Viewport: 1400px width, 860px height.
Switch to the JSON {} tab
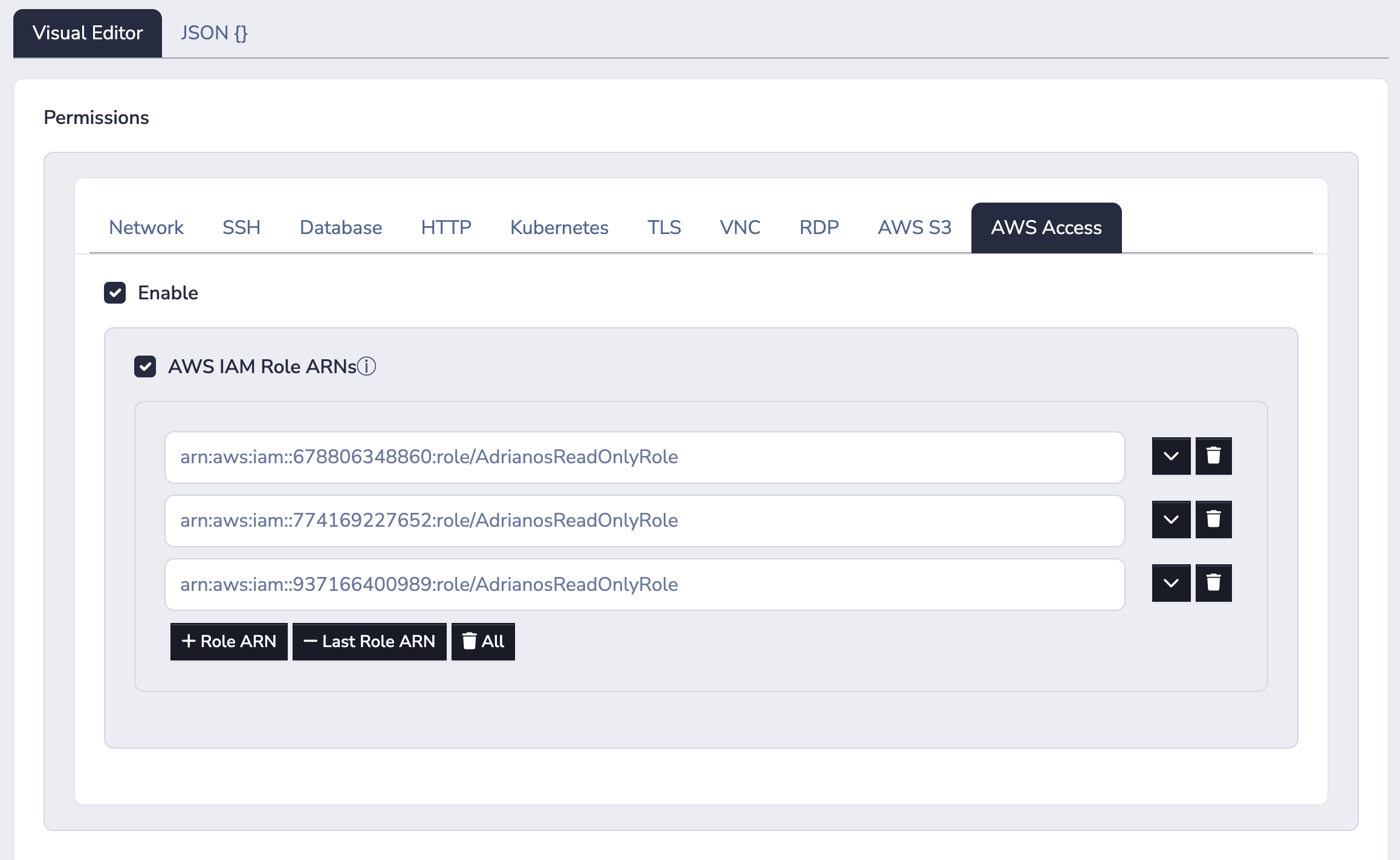pyautogui.click(x=214, y=33)
